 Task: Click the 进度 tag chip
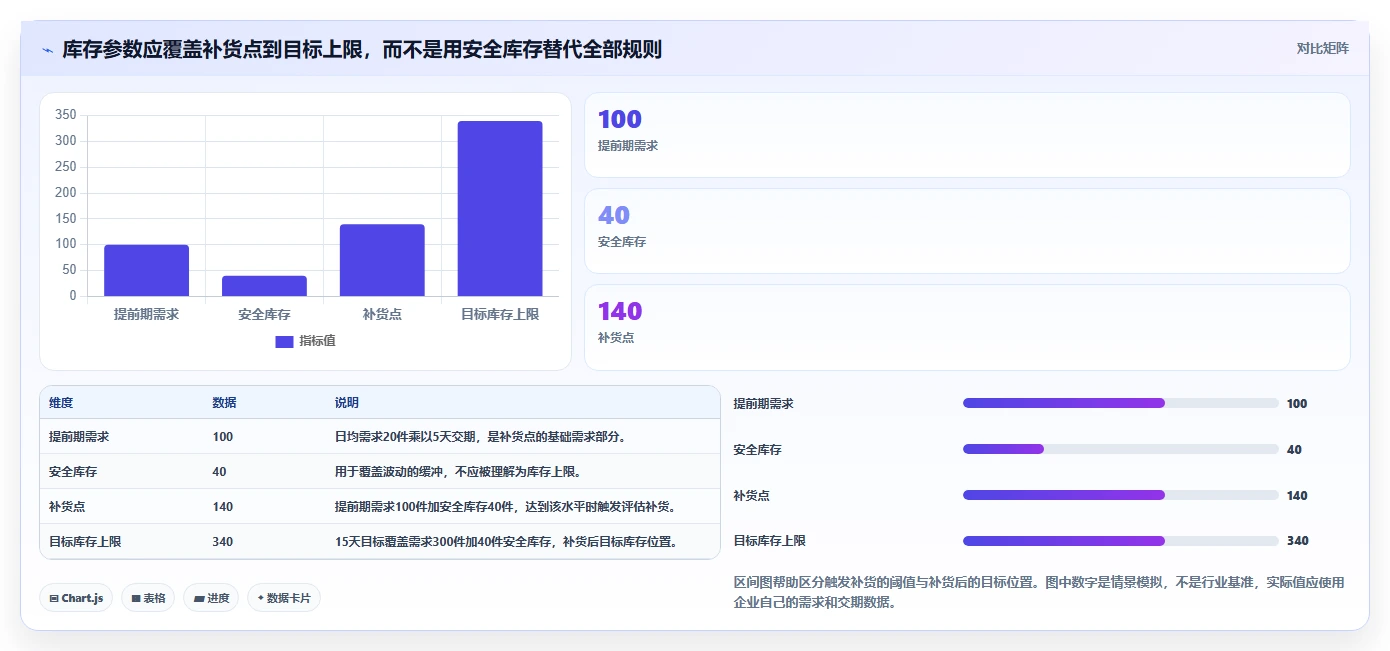click(211, 598)
